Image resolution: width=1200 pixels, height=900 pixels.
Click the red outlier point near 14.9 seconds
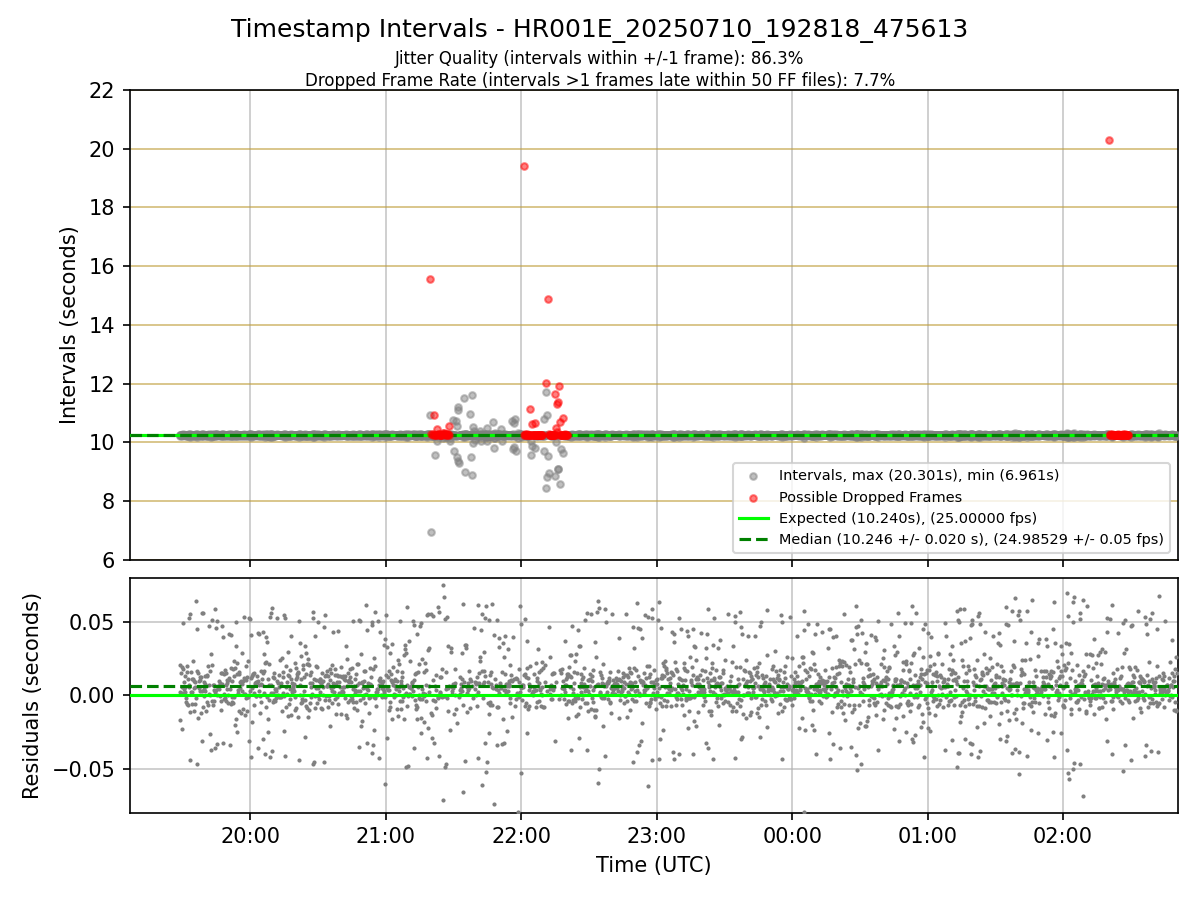(548, 299)
